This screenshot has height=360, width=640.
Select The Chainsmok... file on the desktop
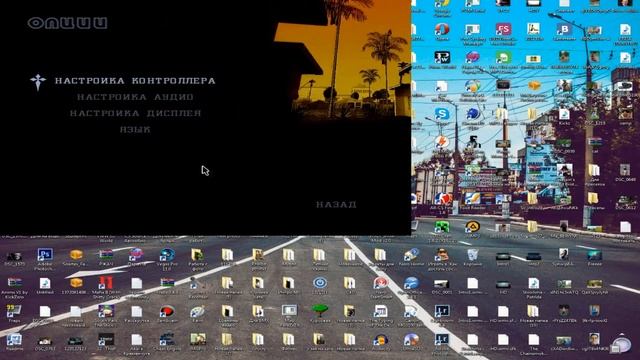(533, 343)
